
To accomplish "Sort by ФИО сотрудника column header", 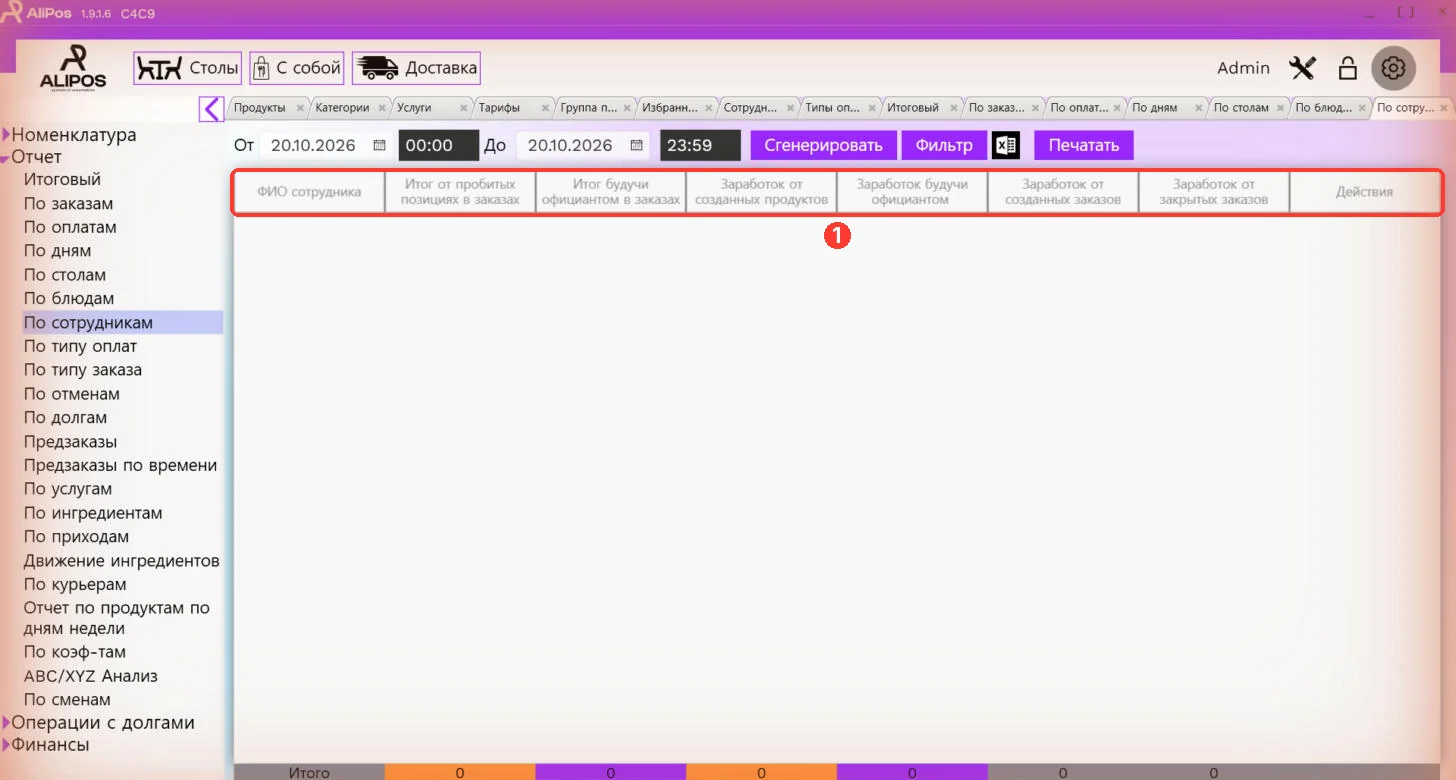I will pyautogui.click(x=309, y=192).
